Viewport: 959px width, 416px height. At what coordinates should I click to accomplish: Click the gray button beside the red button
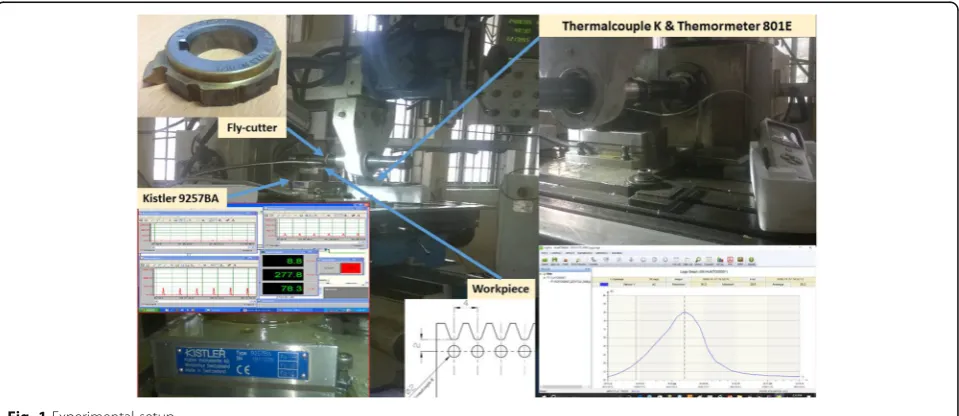[329, 268]
